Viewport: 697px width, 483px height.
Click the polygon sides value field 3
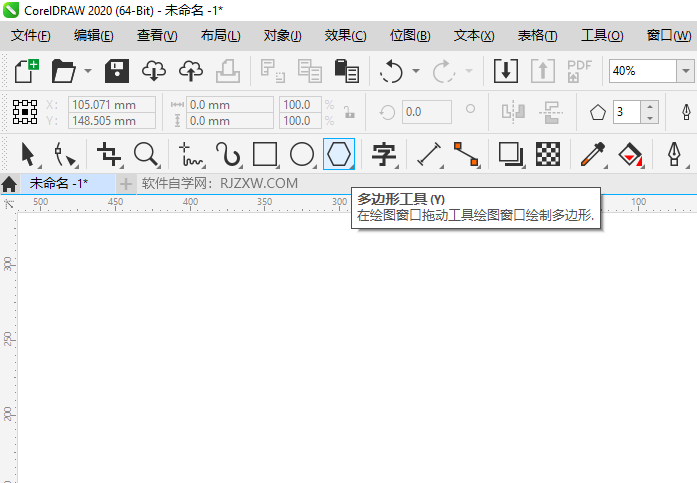click(x=627, y=112)
